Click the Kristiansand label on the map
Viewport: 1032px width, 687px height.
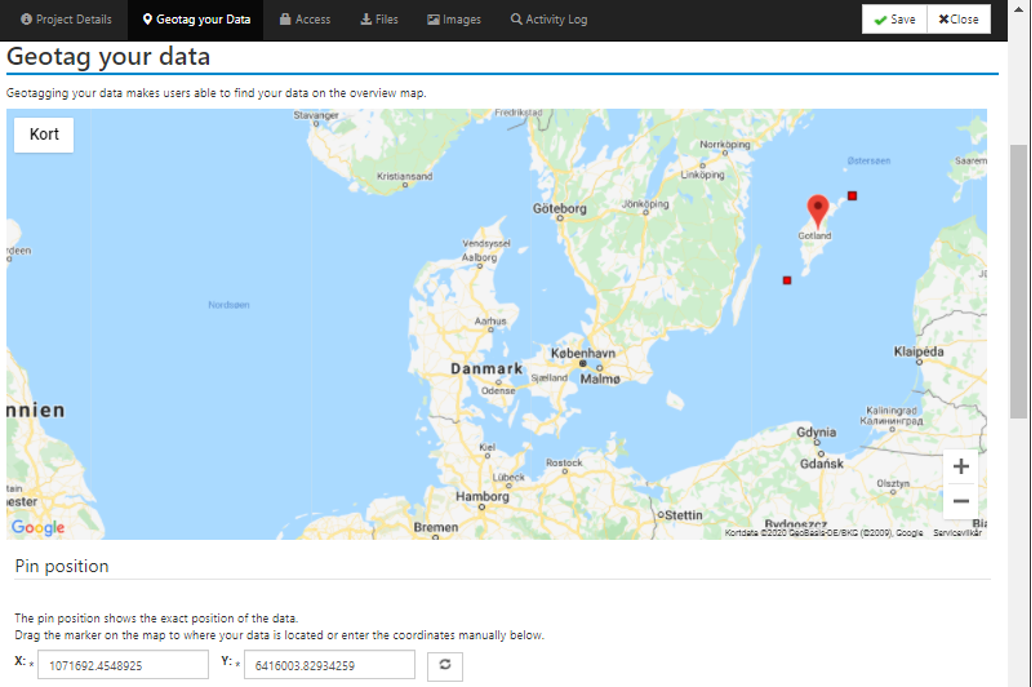404,176
